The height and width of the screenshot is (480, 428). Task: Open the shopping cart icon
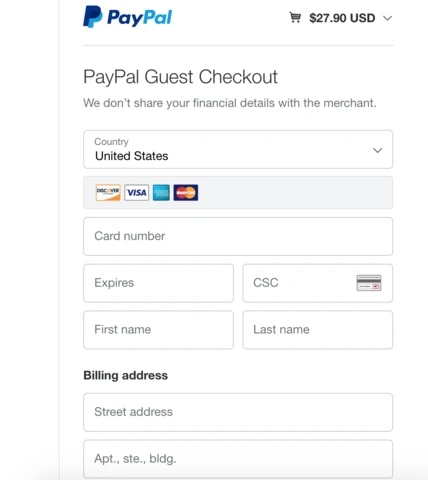[295, 17]
